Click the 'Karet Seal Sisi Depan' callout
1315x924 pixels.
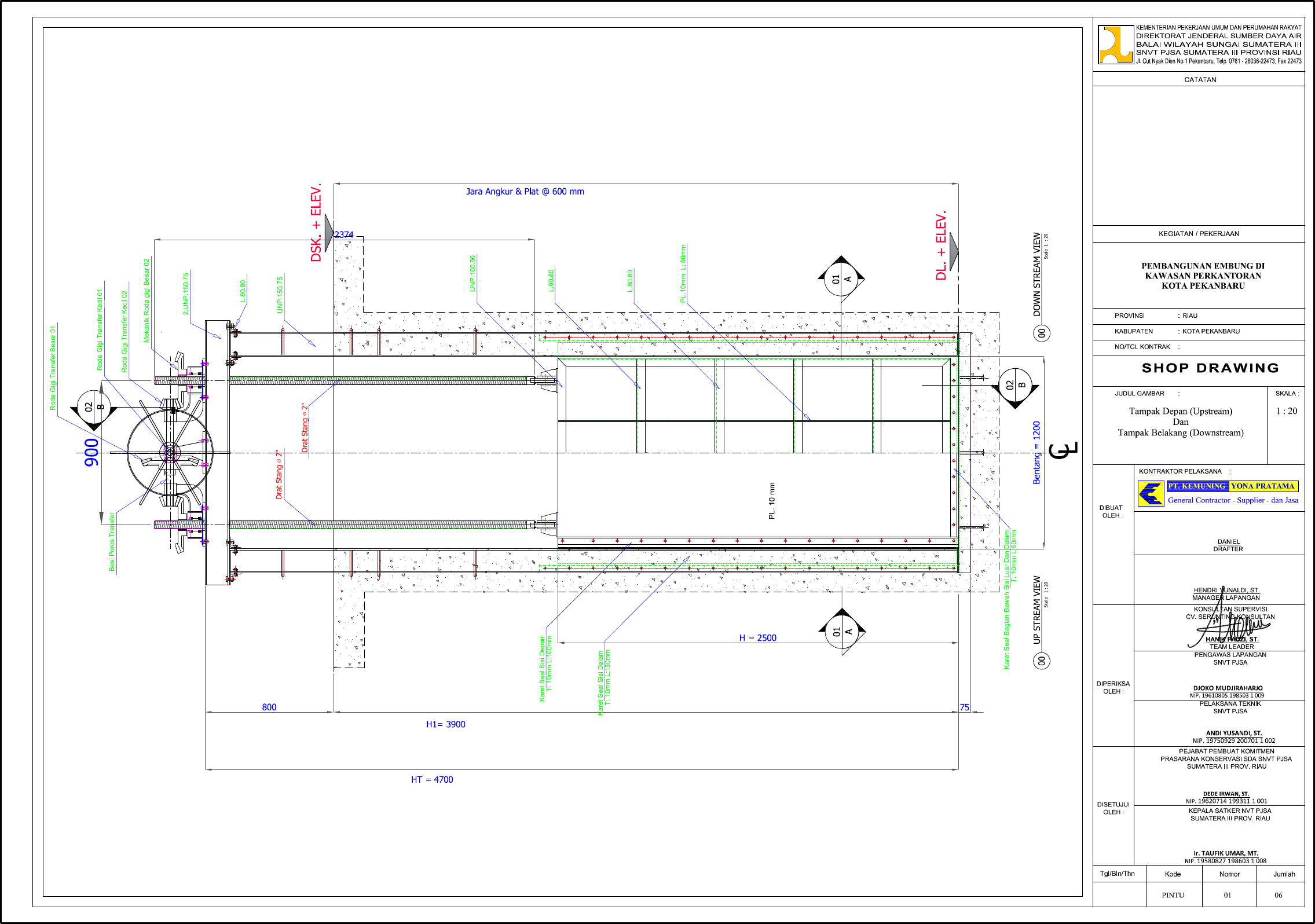click(x=546, y=669)
